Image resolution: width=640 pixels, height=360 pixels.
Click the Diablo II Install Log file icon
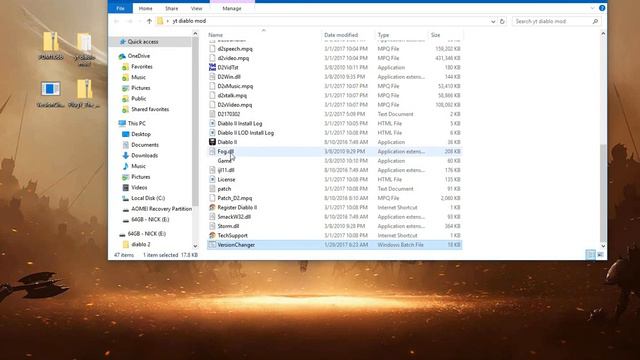pyautogui.click(x=212, y=123)
